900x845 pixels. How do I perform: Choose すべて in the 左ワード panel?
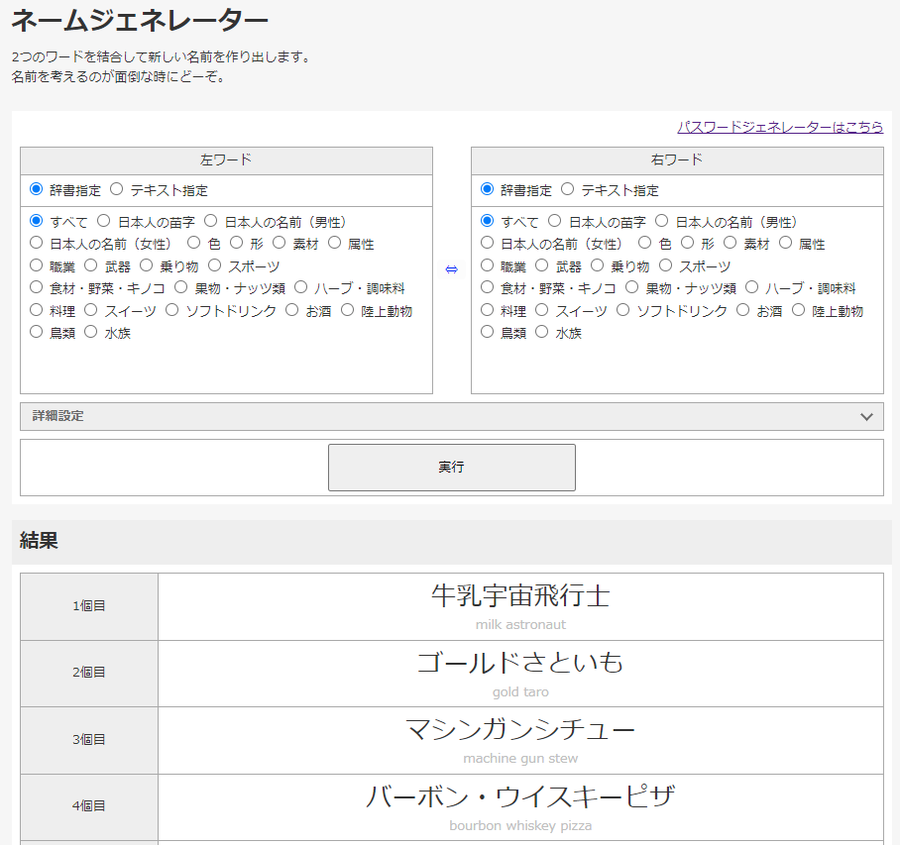(x=36, y=220)
